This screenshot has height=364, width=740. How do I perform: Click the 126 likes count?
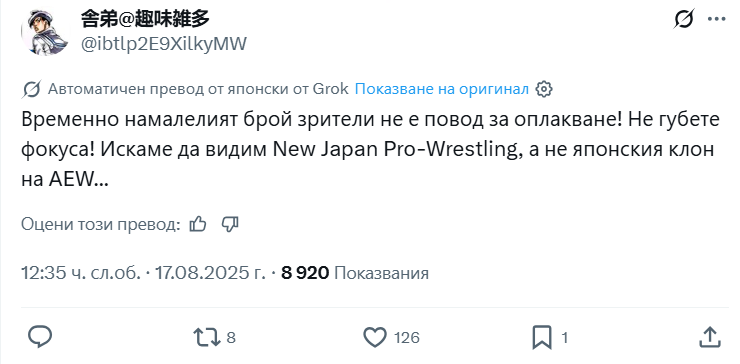pyautogui.click(x=407, y=338)
